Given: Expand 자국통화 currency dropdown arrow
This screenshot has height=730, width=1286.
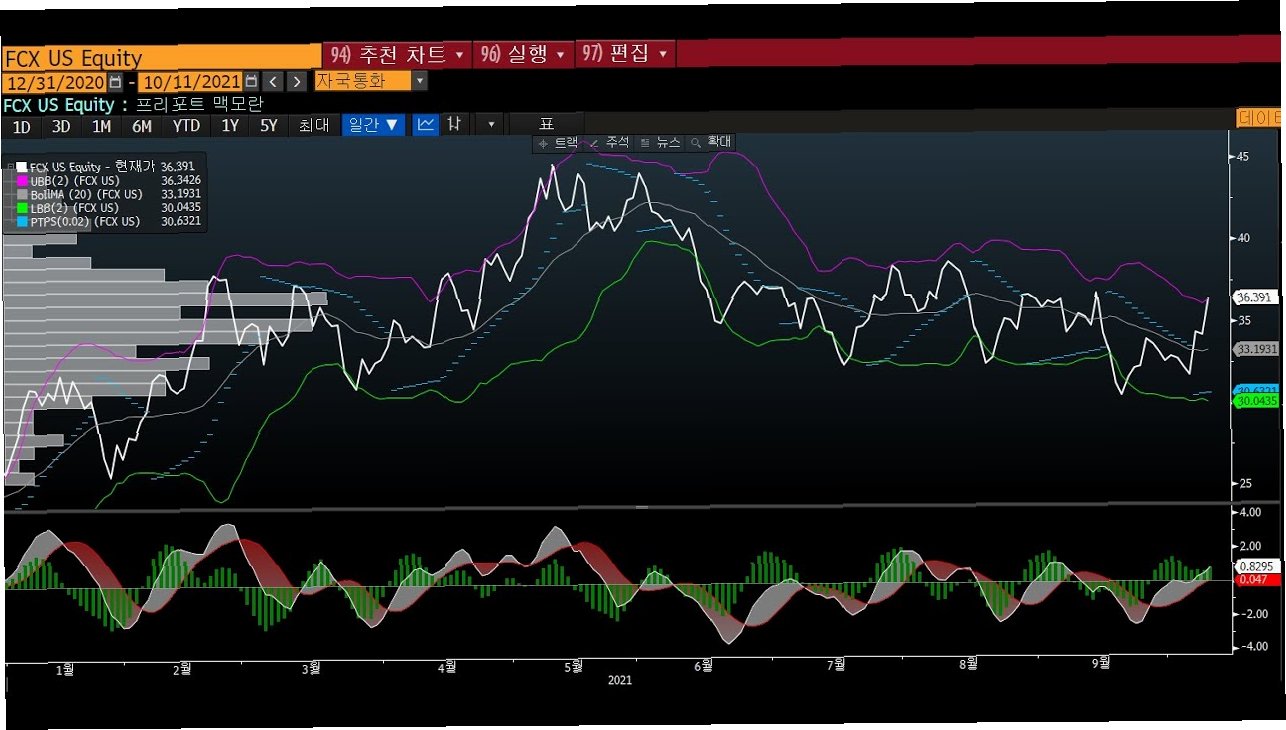Looking at the screenshot, I should pos(420,81).
